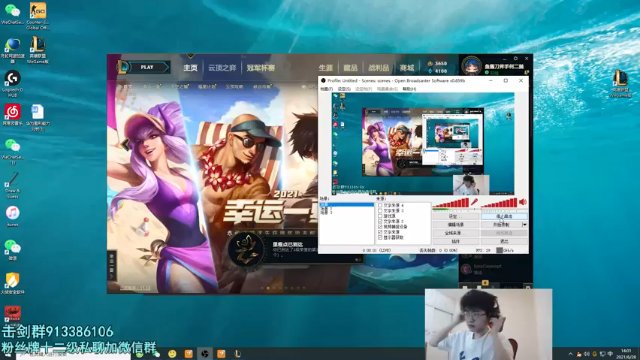
Task: Open the Draw & Guess desktop shortcut
Action: [x=13, y=185]
